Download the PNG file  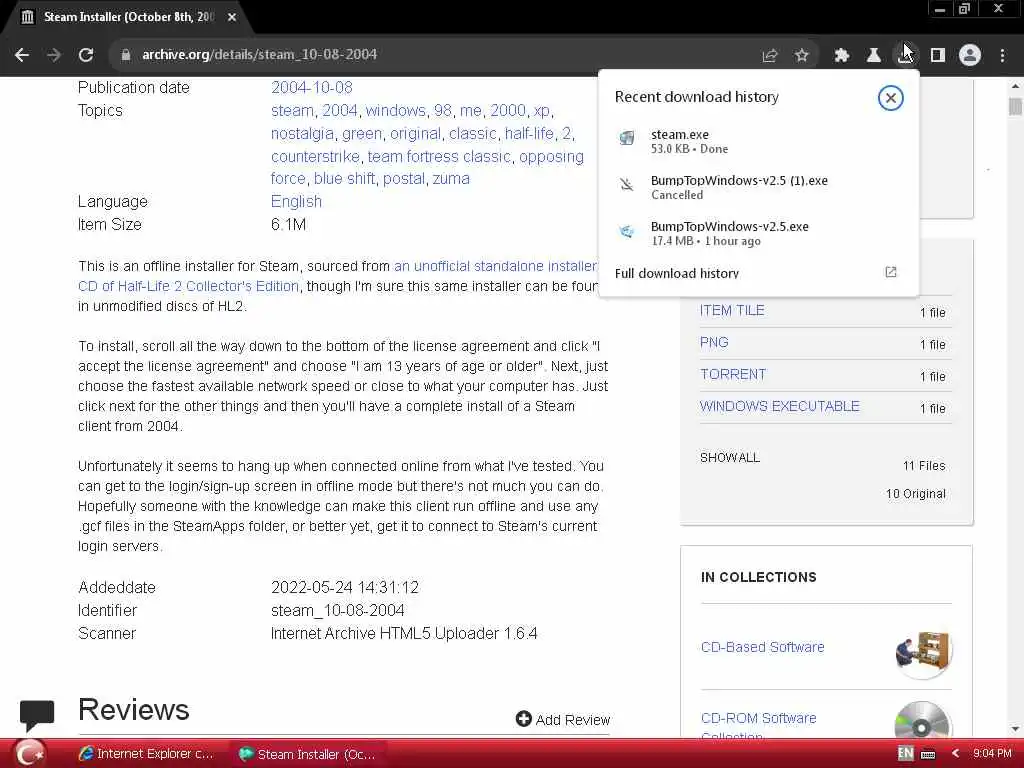pos(714,342)
